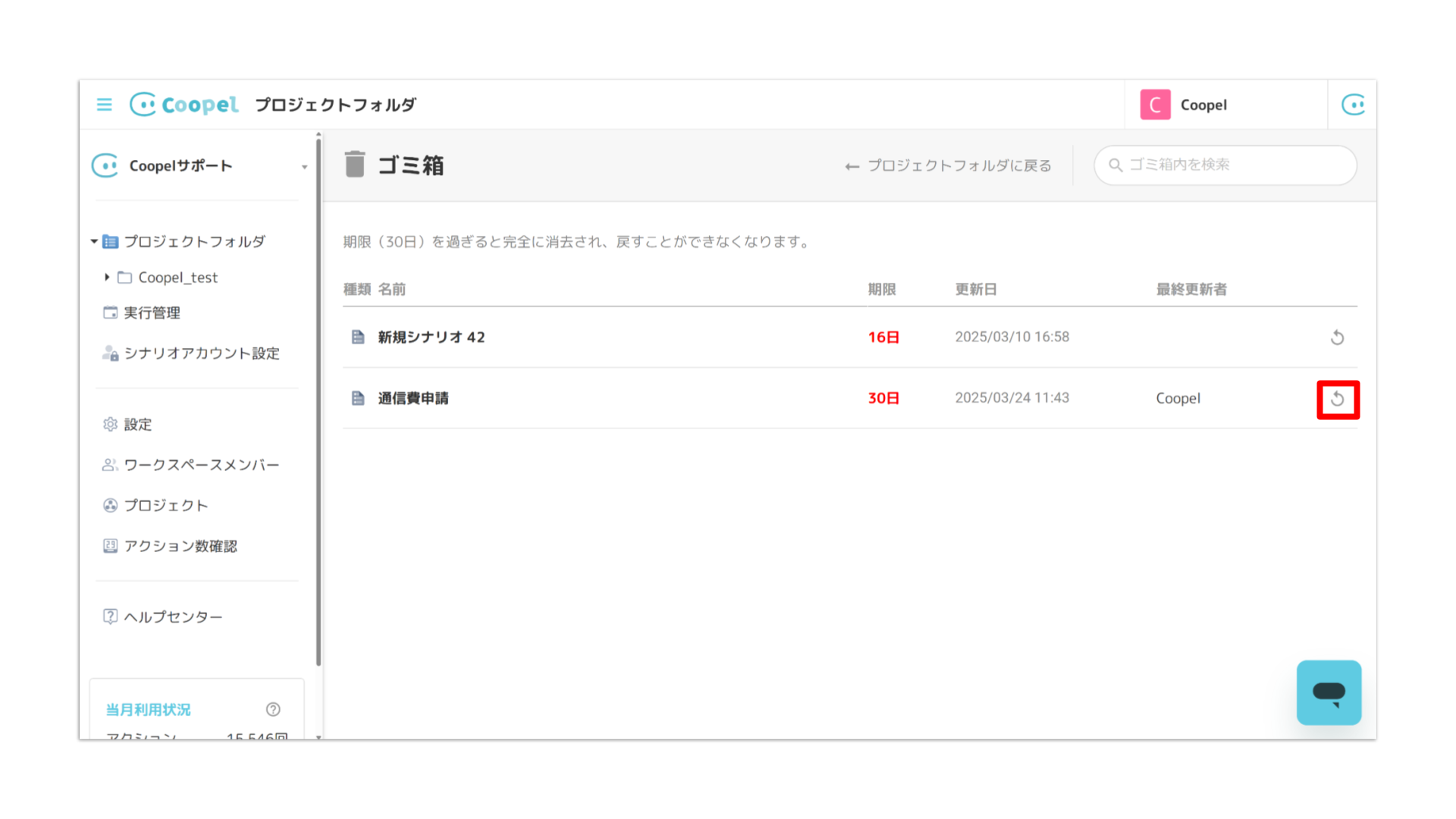Click the pink C account avatar
Image resolution: width=1456 pixels, height=819 pixels.
[1155, 105]
